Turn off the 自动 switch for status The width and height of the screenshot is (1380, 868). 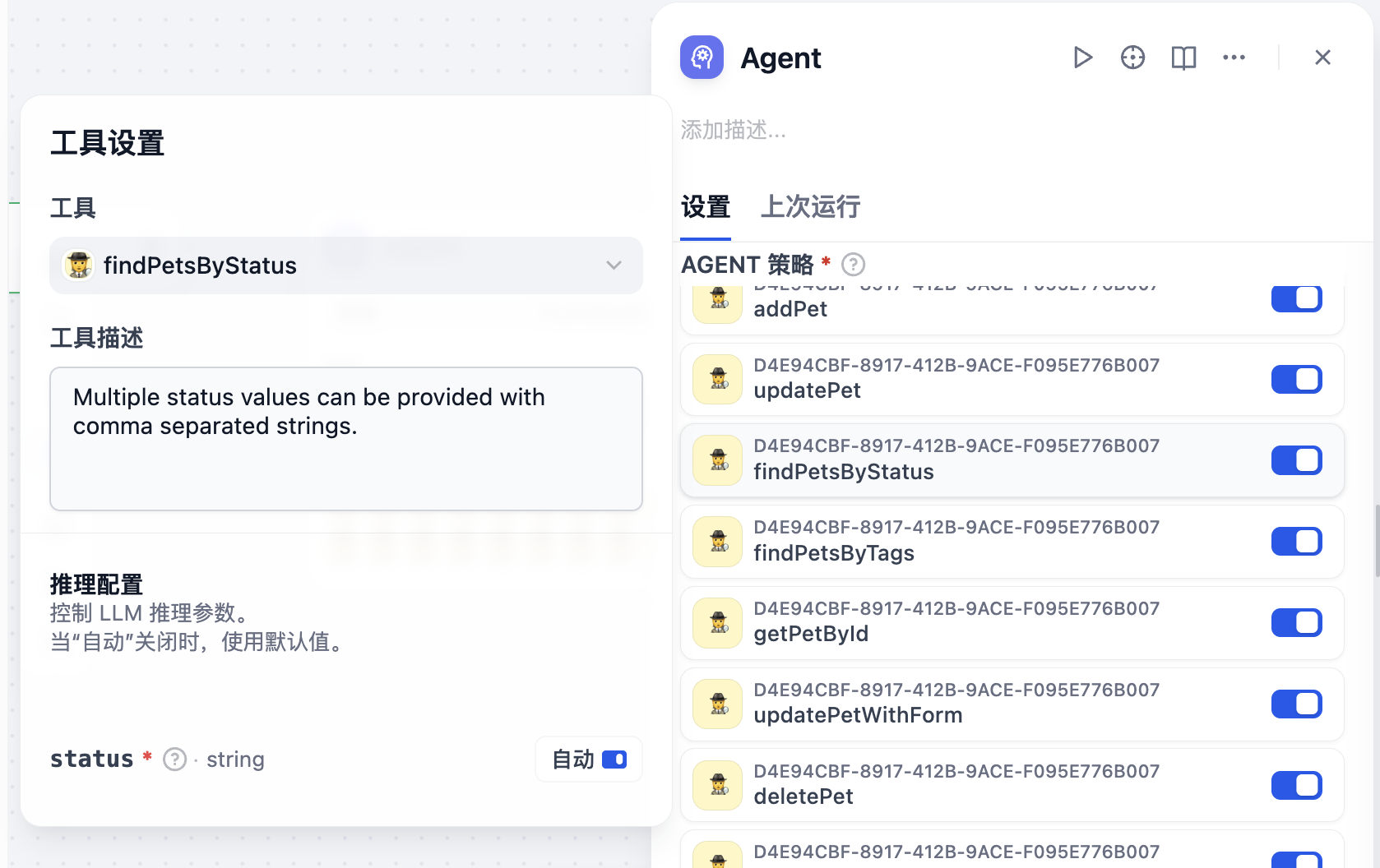point(614,759)
